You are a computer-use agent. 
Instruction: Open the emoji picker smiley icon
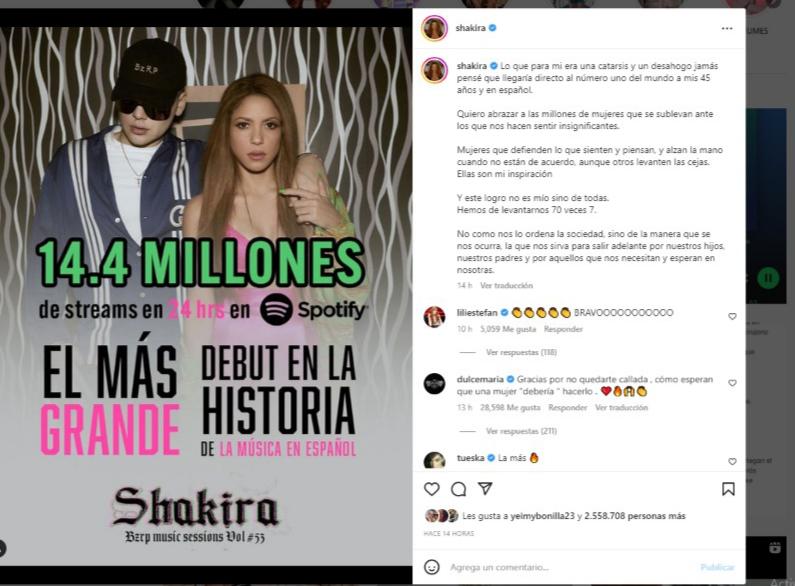click(x=431, y=567)
